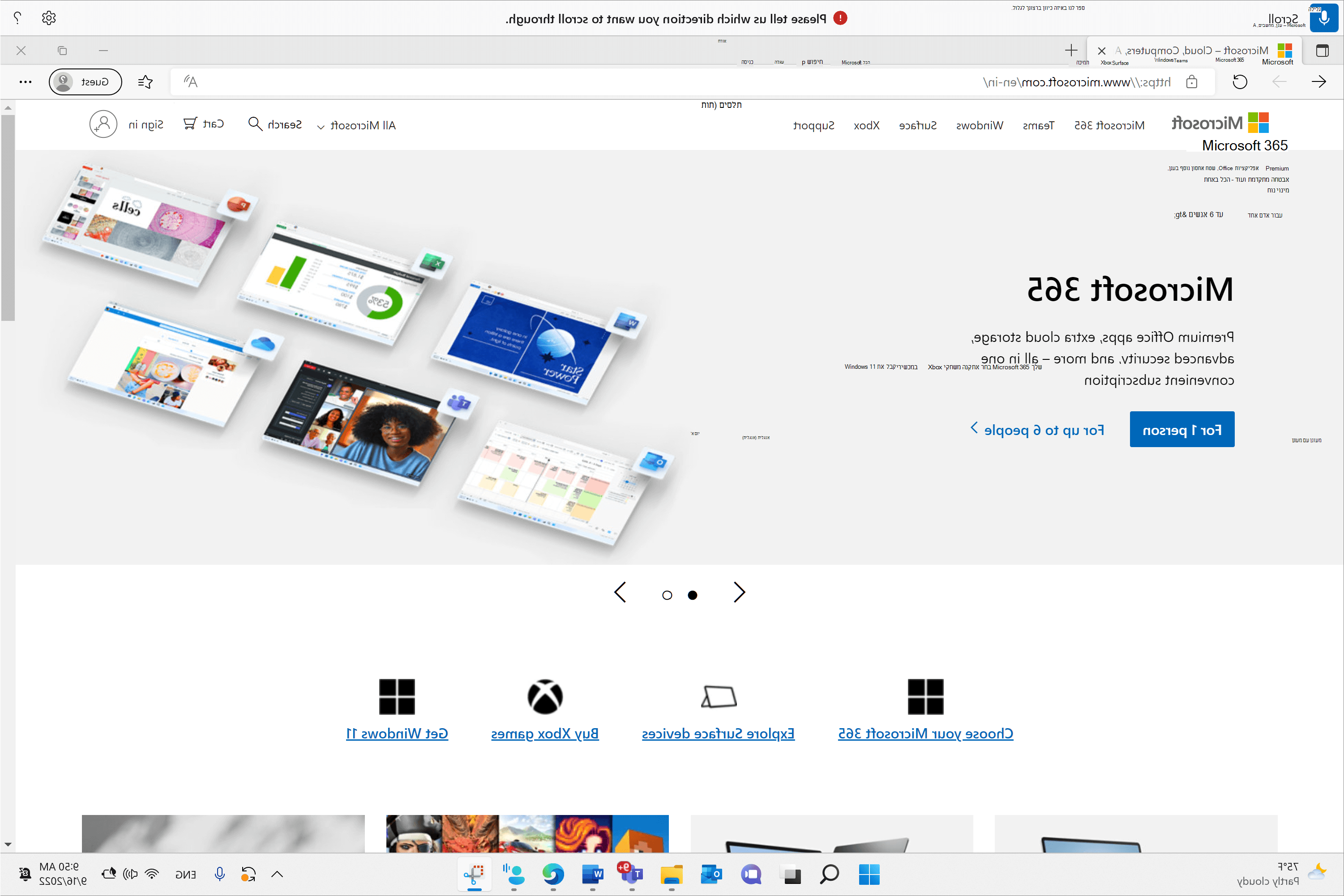Open the Windows nav item
Image resolution: width=1344 pixels, height=896 pixels.
pyautogui.click(x=979, y=125)
